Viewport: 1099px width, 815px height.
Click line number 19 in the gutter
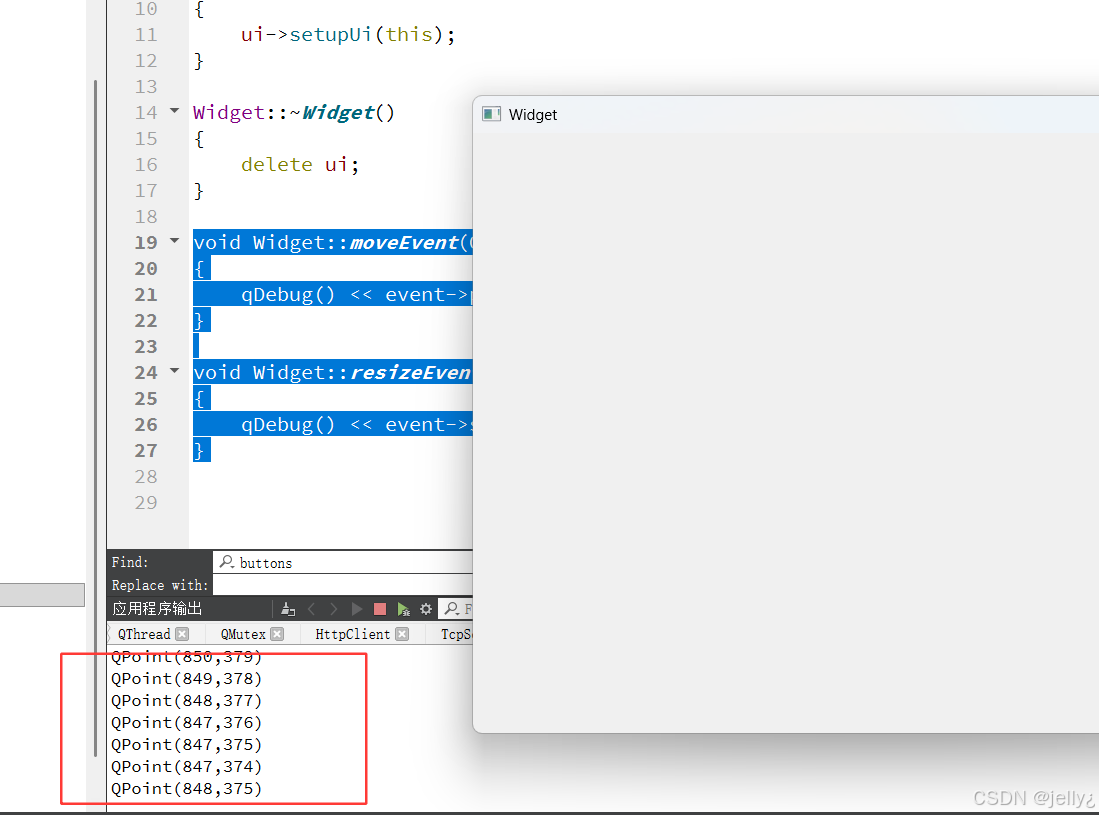click(x=146, y=242)
